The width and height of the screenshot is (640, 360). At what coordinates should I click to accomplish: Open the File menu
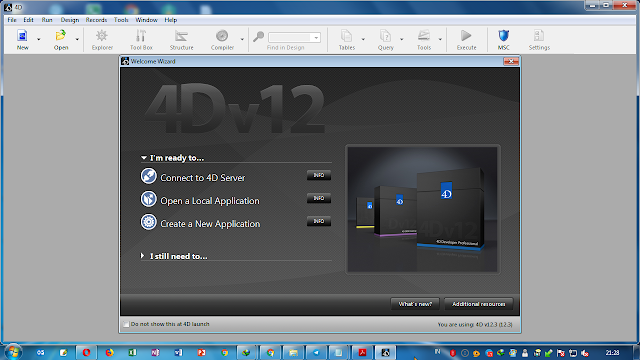[x=12, y=20]
